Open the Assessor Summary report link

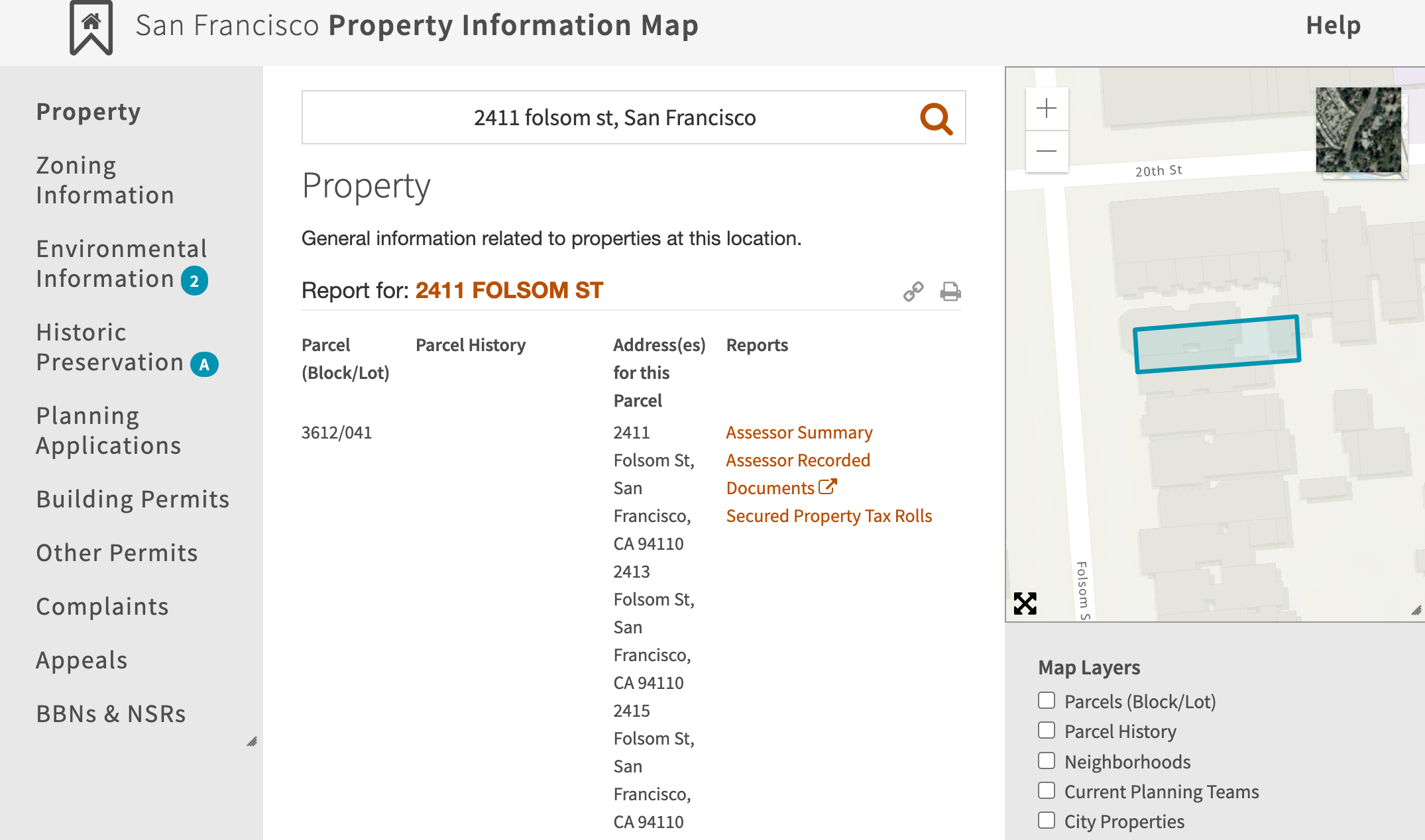tap(799, 433)
